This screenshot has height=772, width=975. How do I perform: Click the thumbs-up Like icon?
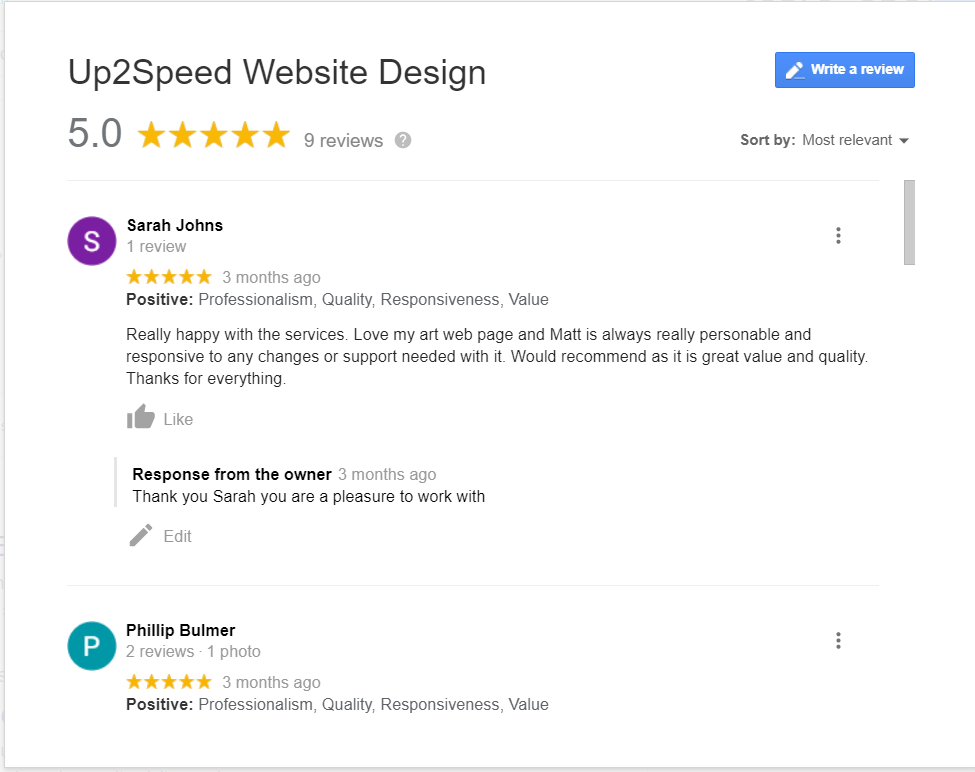[x=141, y=416]
